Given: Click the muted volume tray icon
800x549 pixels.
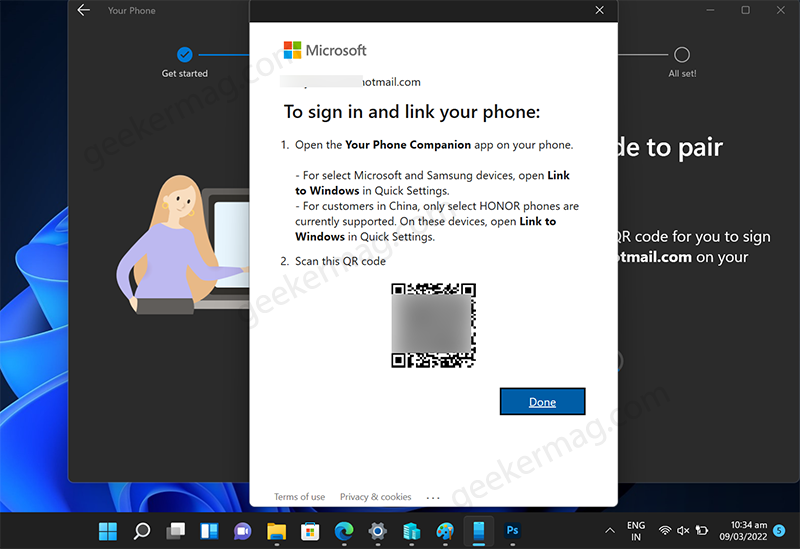Looking at the screenshot, I should point(683,531).
